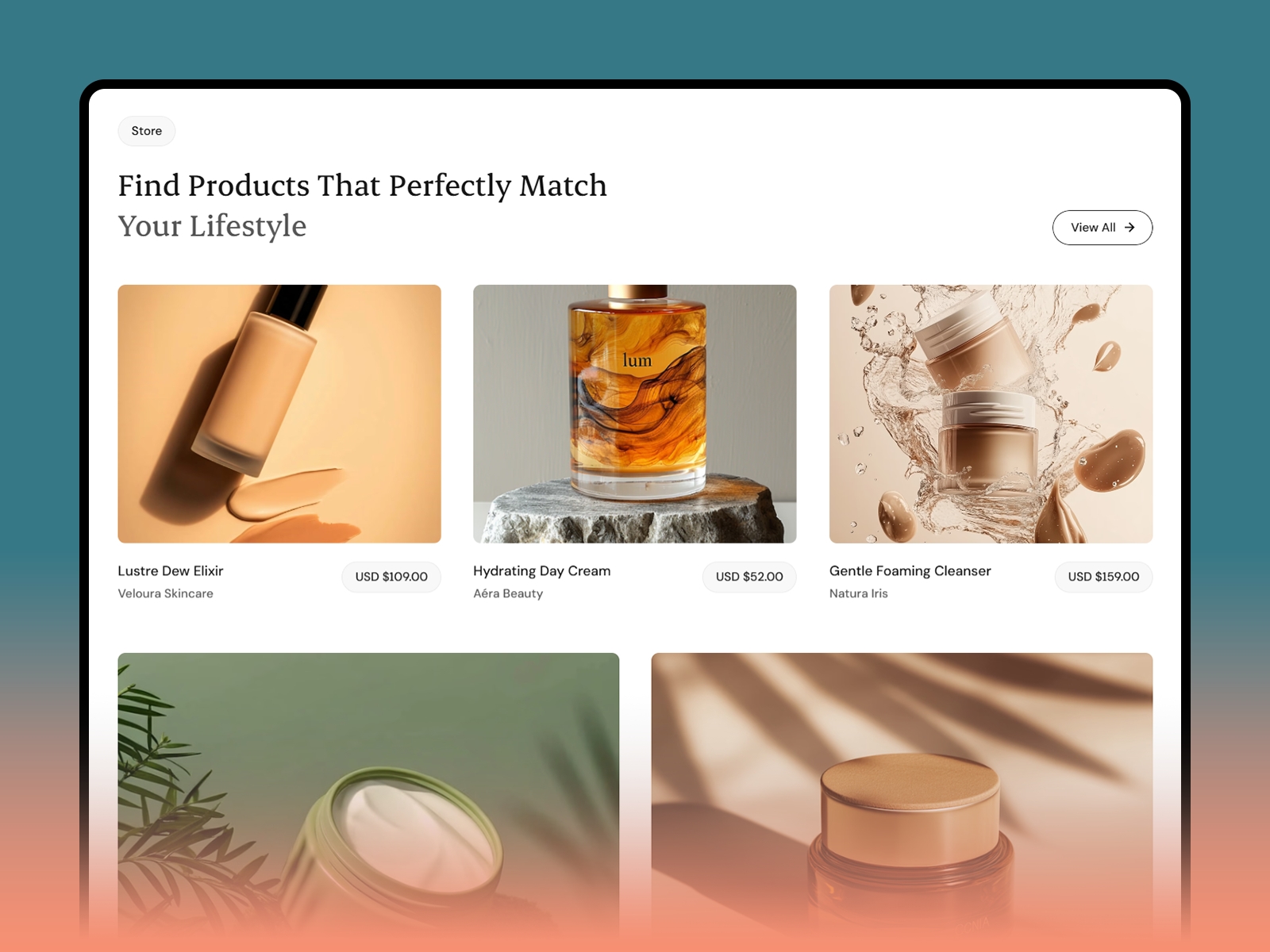The width and height of the screenshot is (1270, 952).
Task: Click the lum label on the bottle
Action: tap(637, 361)
